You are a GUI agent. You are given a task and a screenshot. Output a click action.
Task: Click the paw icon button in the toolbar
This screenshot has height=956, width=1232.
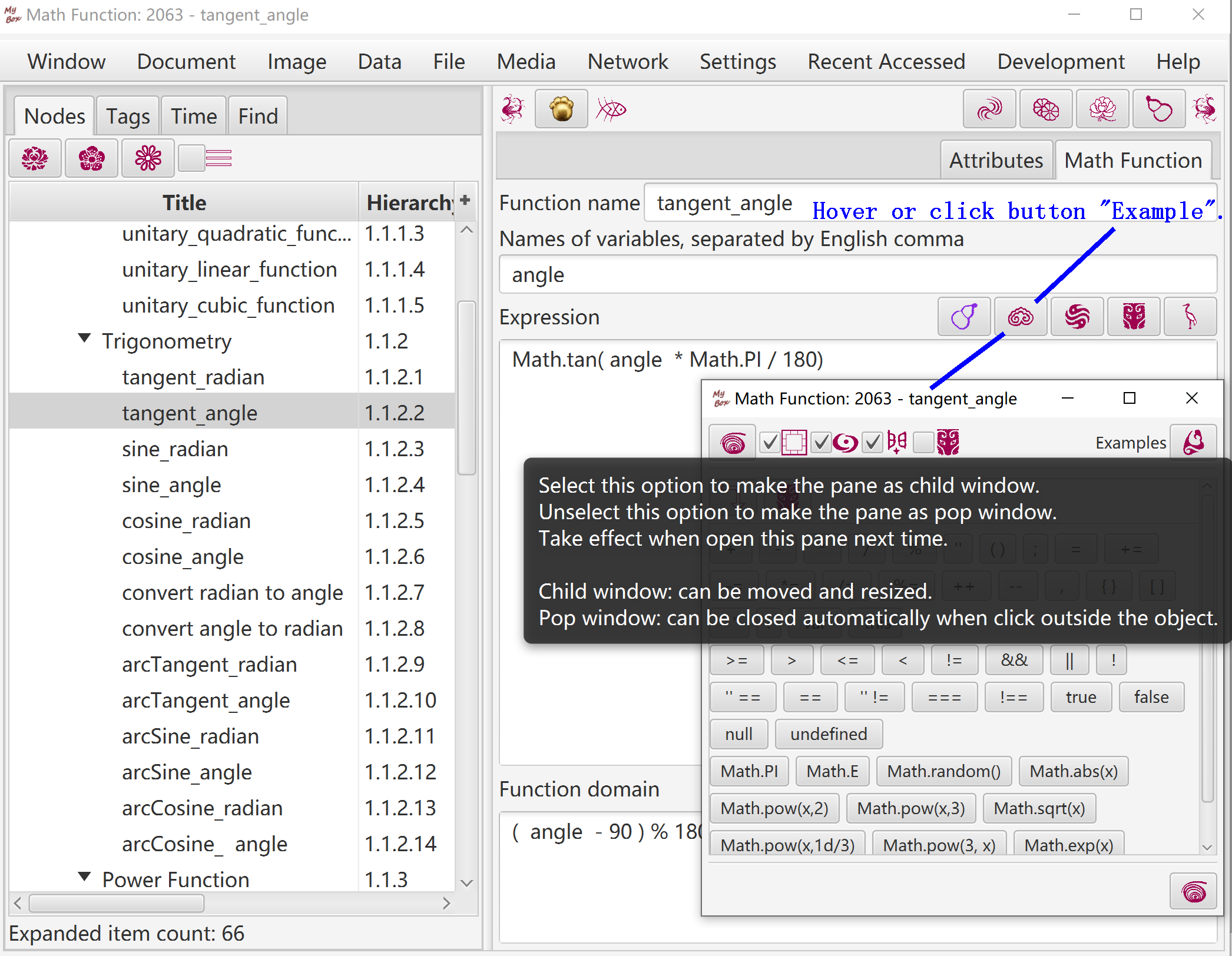(x=561, y=109)
